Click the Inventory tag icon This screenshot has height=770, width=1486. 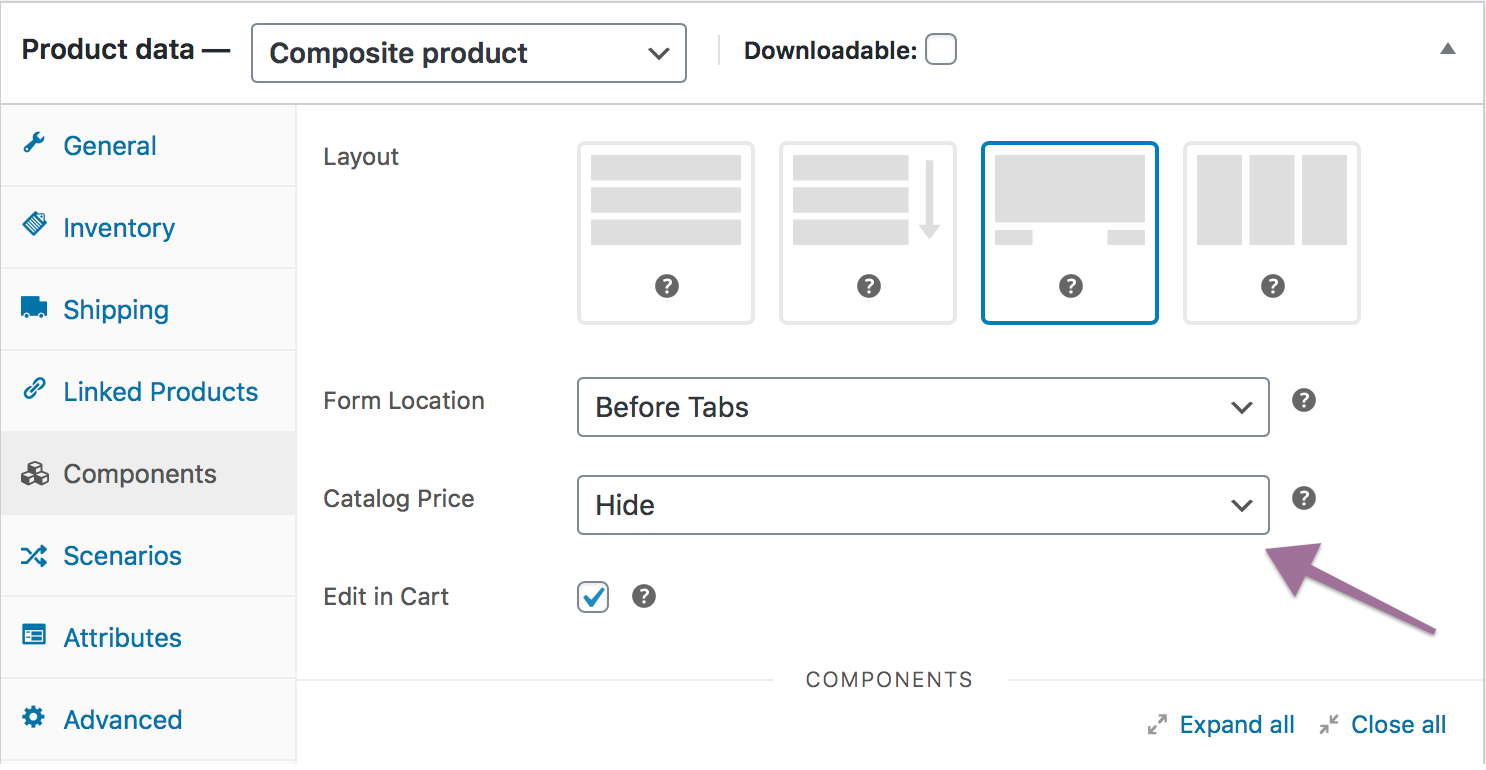tap(34, 224)
